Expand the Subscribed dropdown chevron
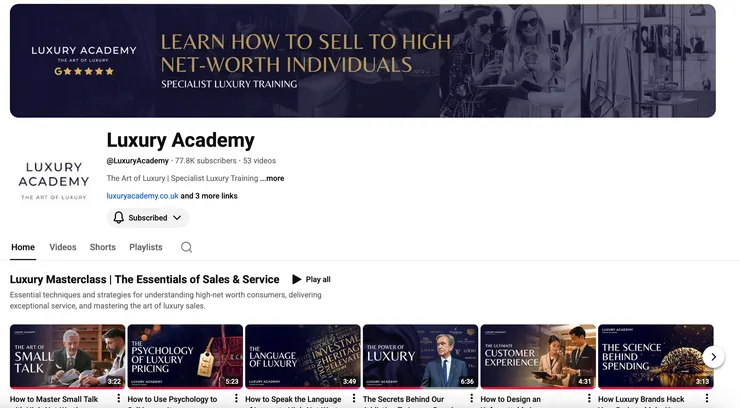 coord(177,218)
